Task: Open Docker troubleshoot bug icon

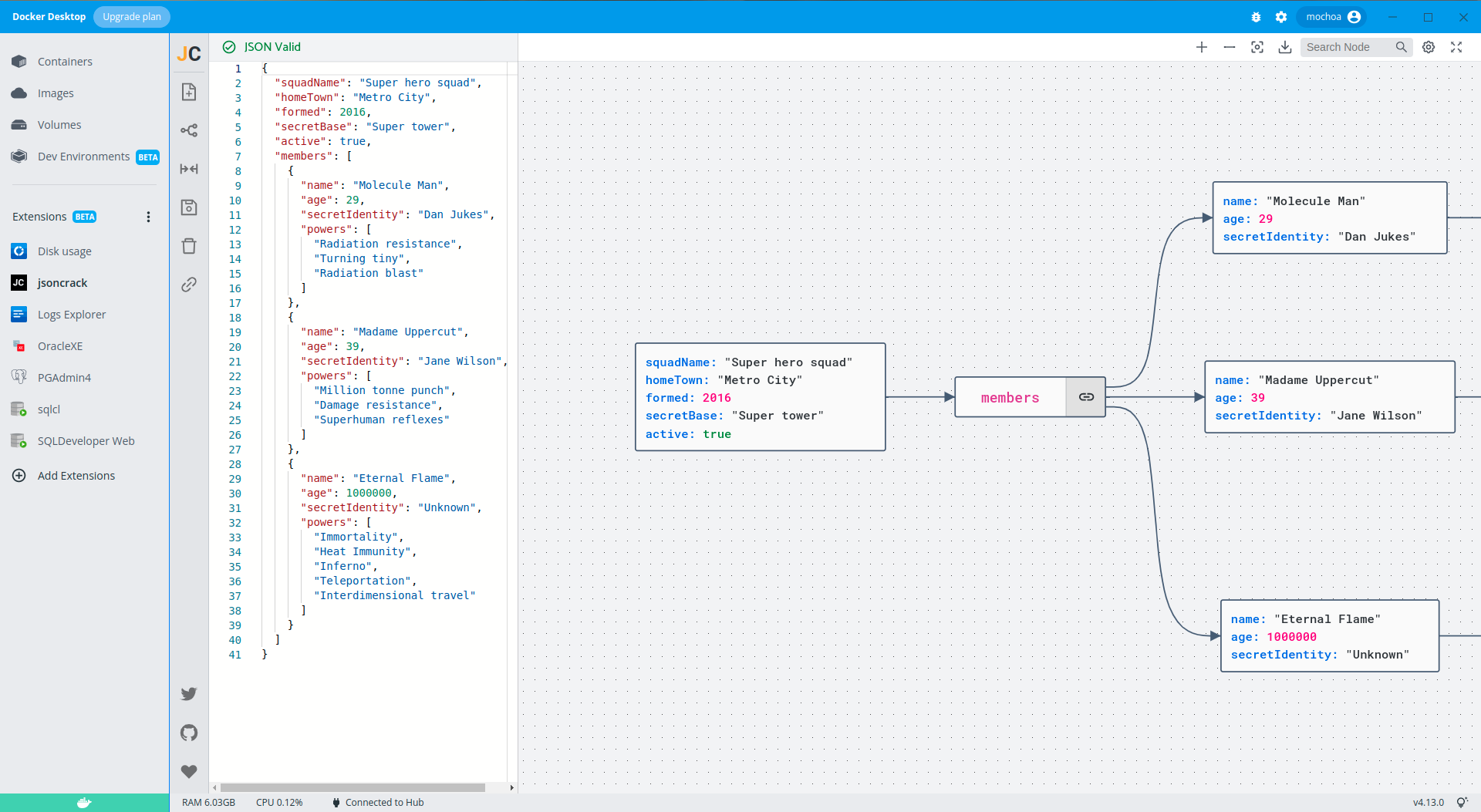Action: 1256,17
